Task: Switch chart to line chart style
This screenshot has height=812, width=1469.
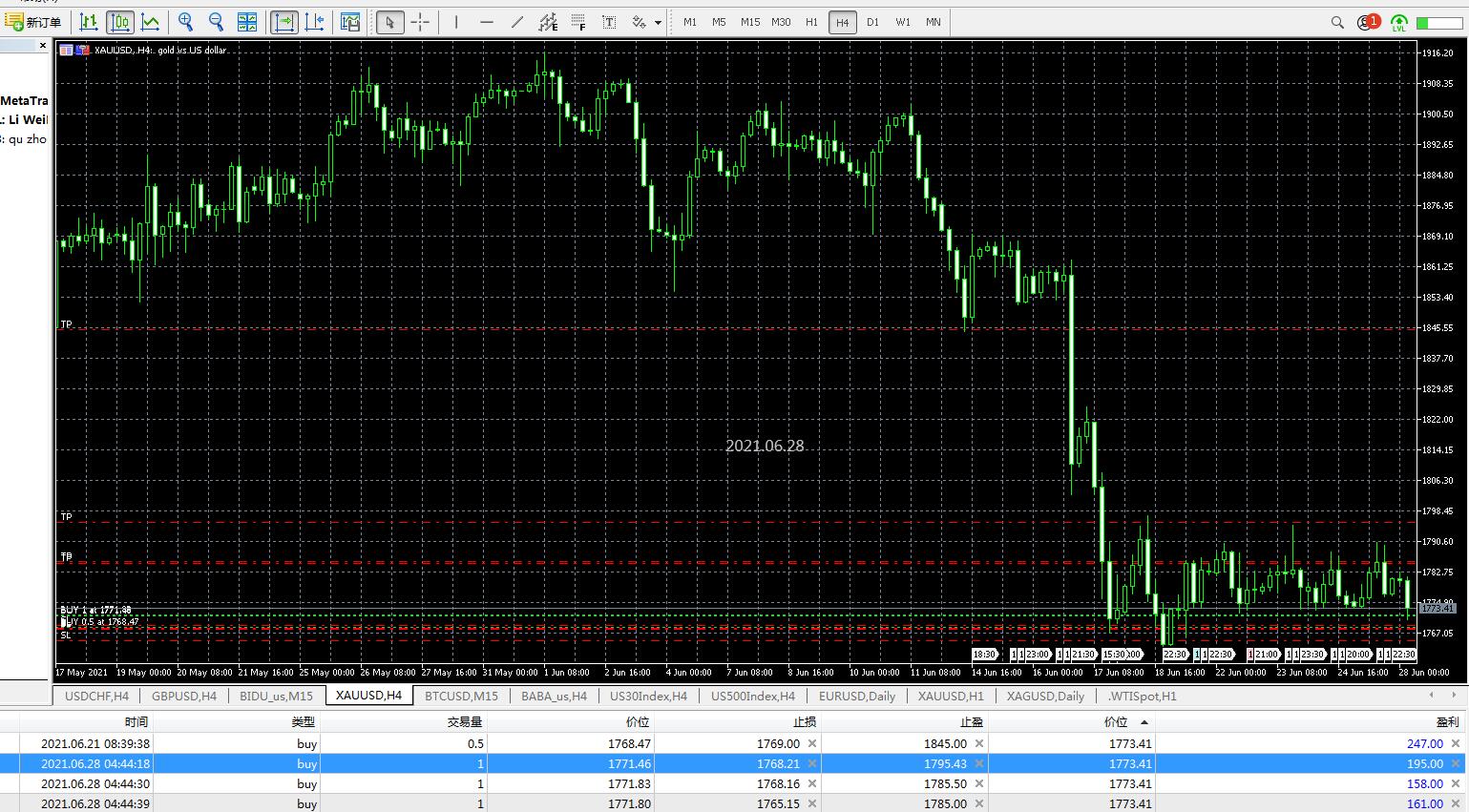Action: (x=150, y=22)
